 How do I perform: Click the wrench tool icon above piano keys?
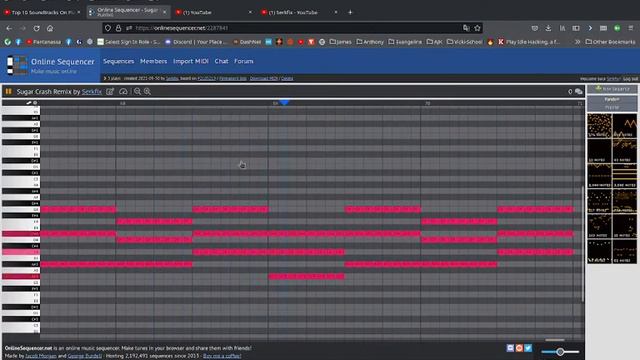(x=29, y=103)
